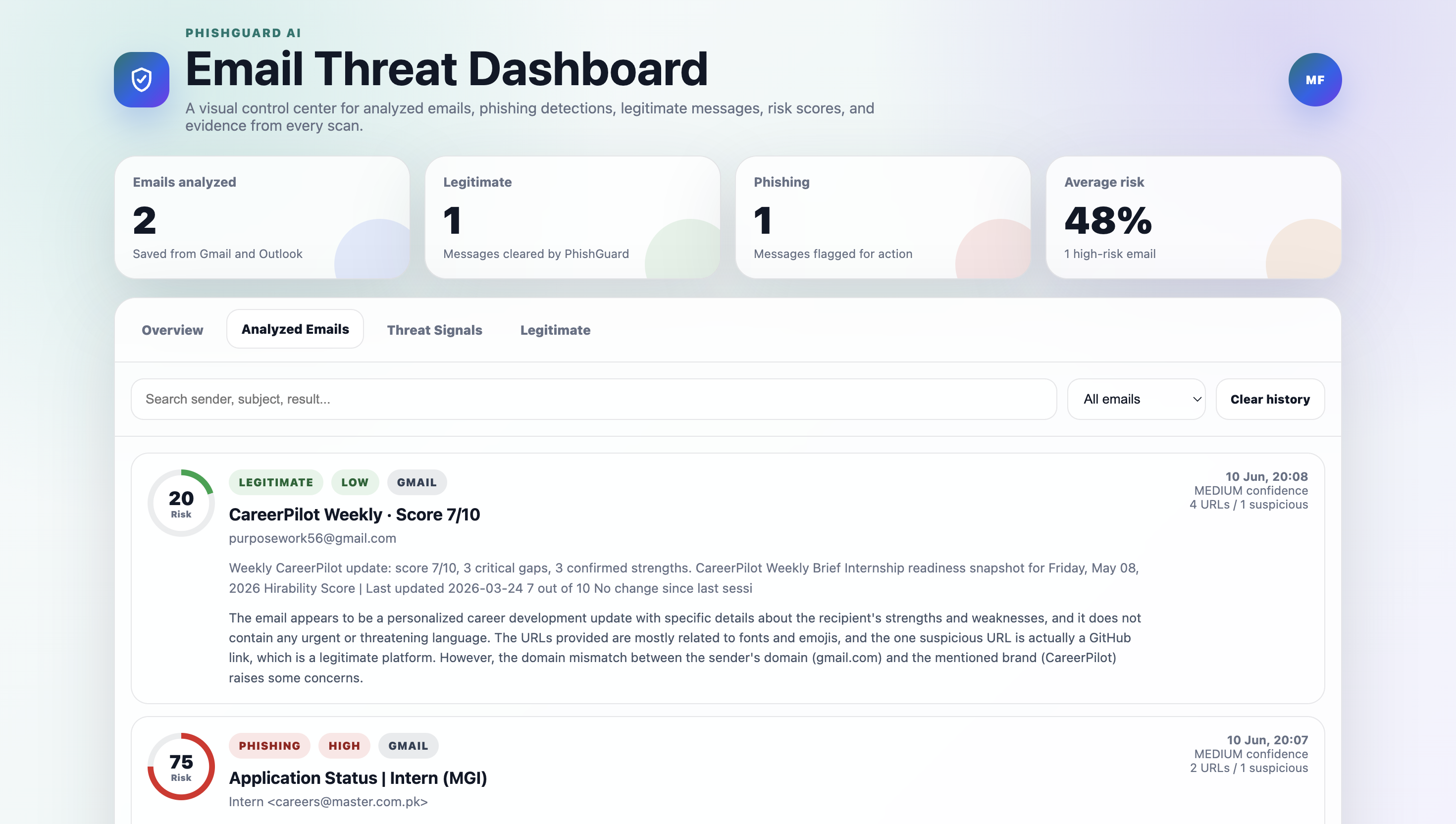Viewport: 1456px width, 824px height.
Task: Click the PHISHING badge
Action: (x=269, y=746)
